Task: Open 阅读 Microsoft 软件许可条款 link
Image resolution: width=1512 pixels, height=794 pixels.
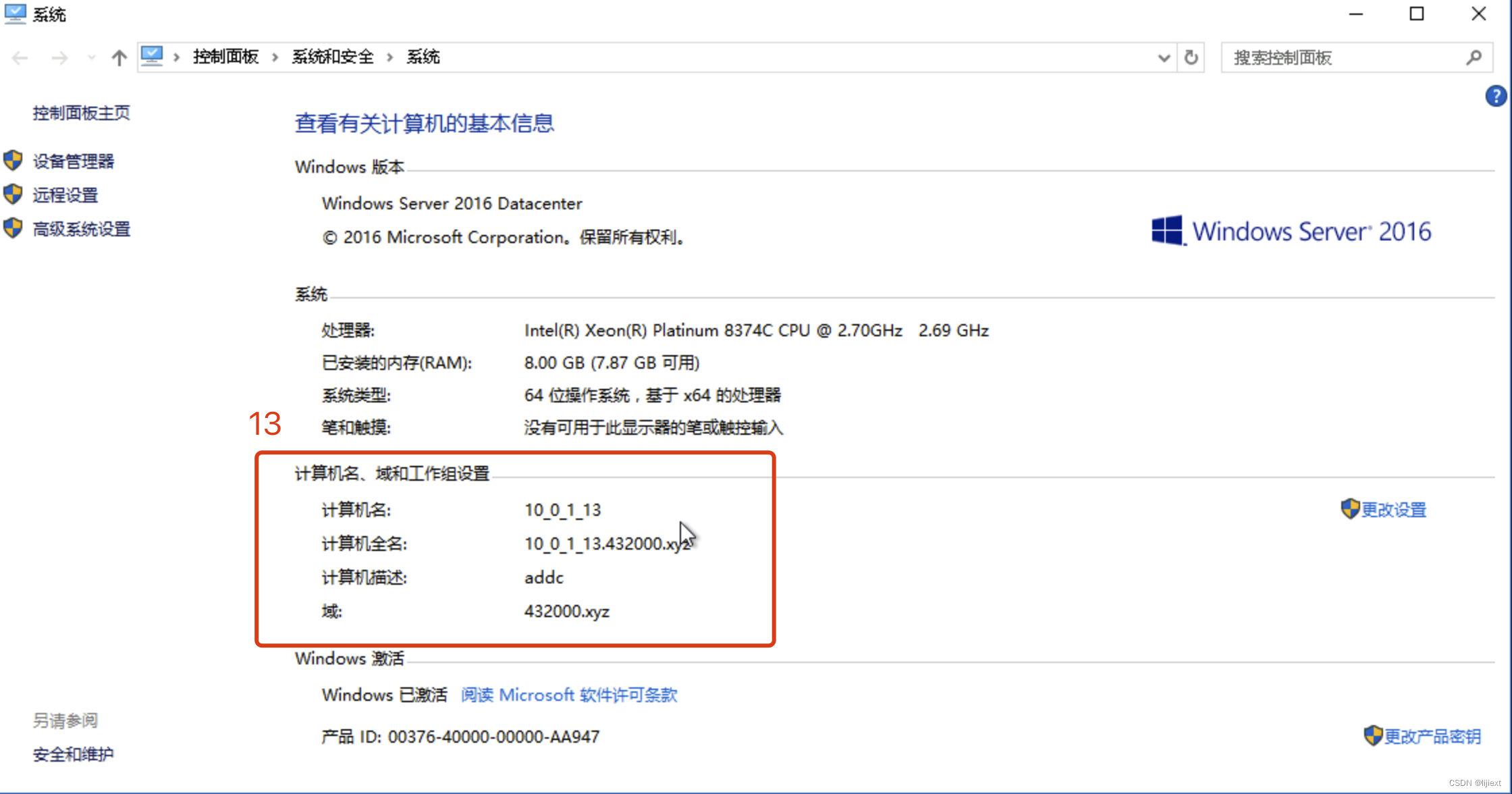Action: coord(569,695)
